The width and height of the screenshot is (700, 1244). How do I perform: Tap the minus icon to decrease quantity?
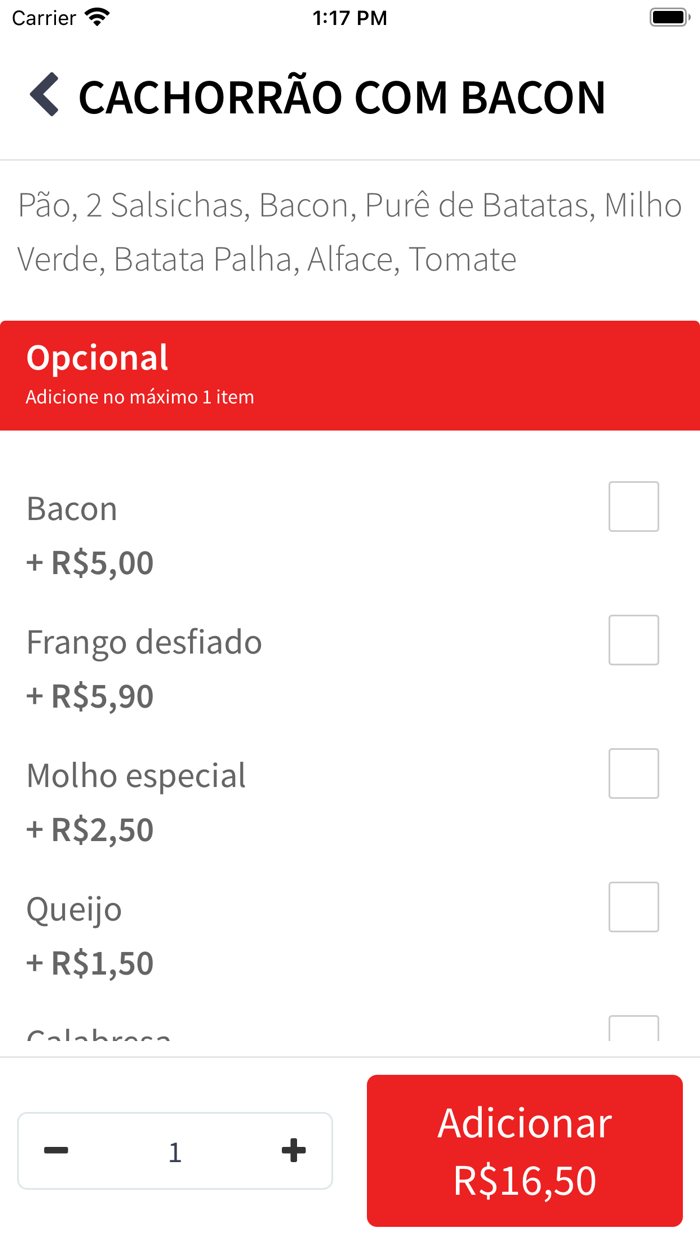click(x=57, y=1150)
